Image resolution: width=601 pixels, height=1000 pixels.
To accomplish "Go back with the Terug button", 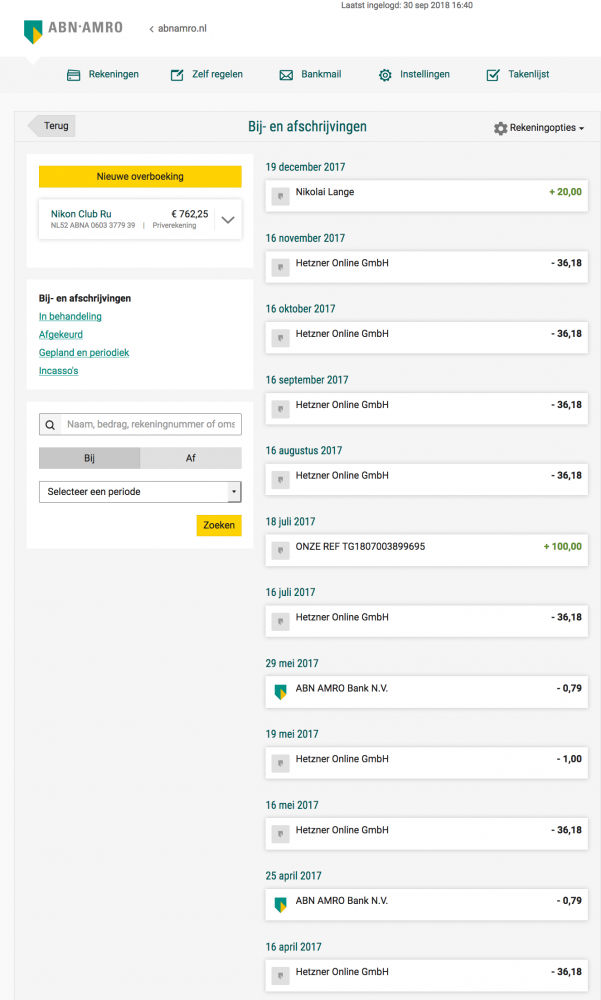I will click(52, 126).
